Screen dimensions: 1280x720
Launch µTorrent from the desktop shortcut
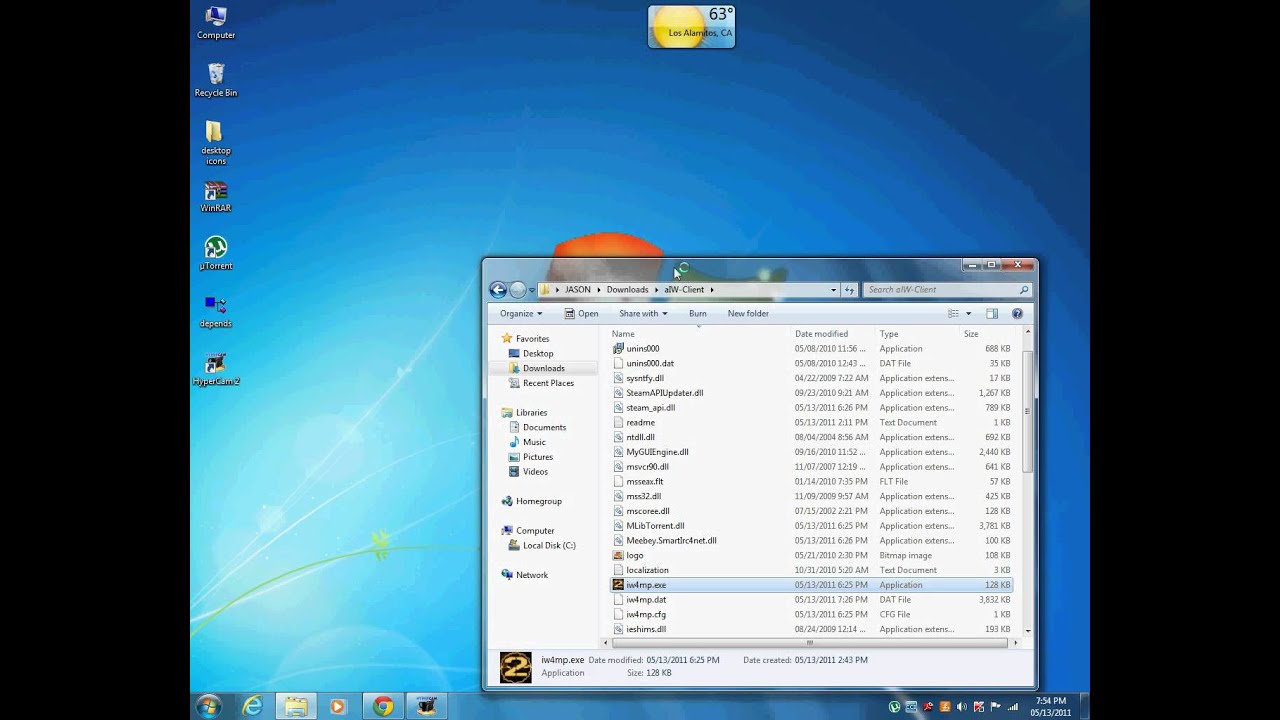tap(215, 253)
